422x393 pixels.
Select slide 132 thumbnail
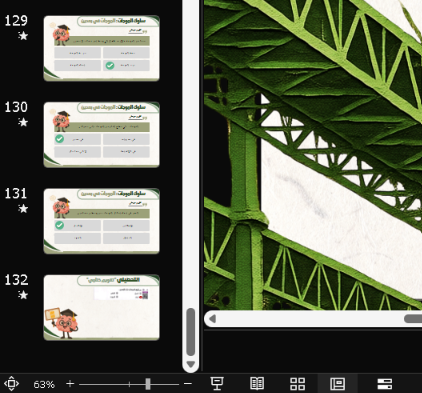point(101,307)
